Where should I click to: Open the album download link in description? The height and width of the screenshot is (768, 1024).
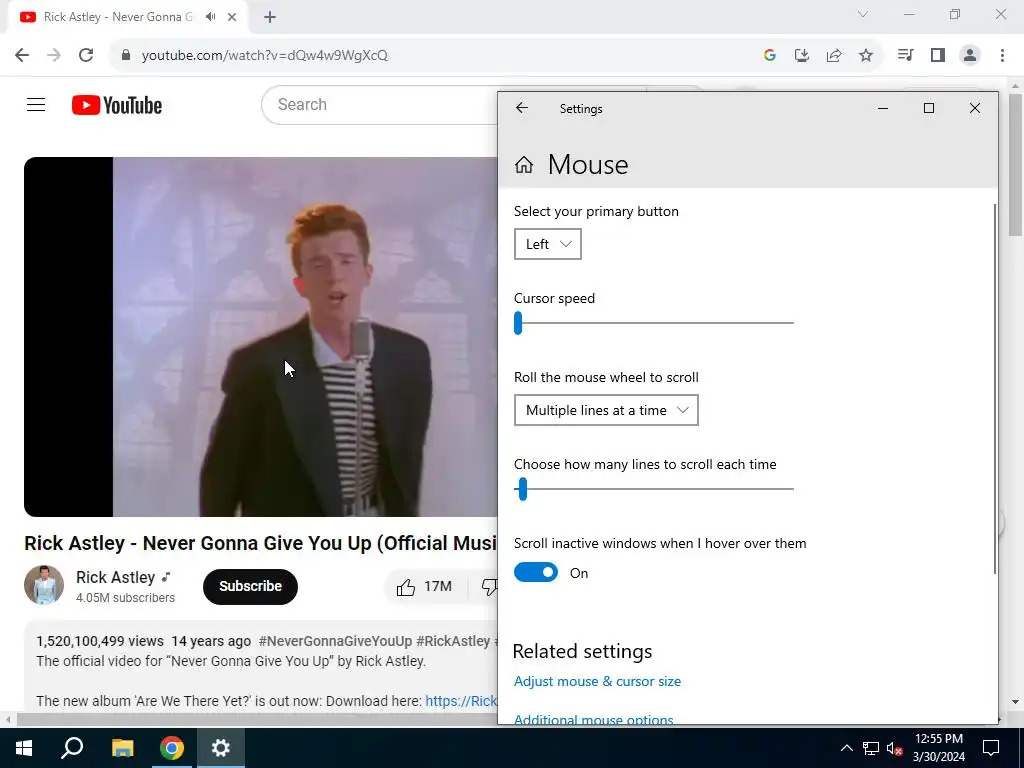461,701
